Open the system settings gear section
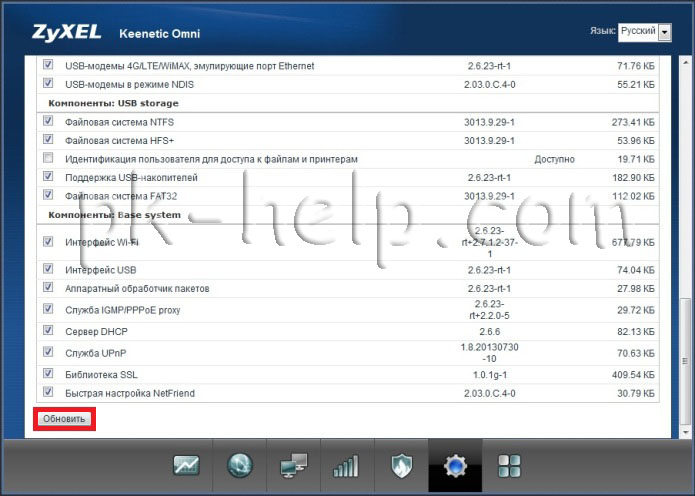This screenshot has height=496, width=695. (455, 466)
